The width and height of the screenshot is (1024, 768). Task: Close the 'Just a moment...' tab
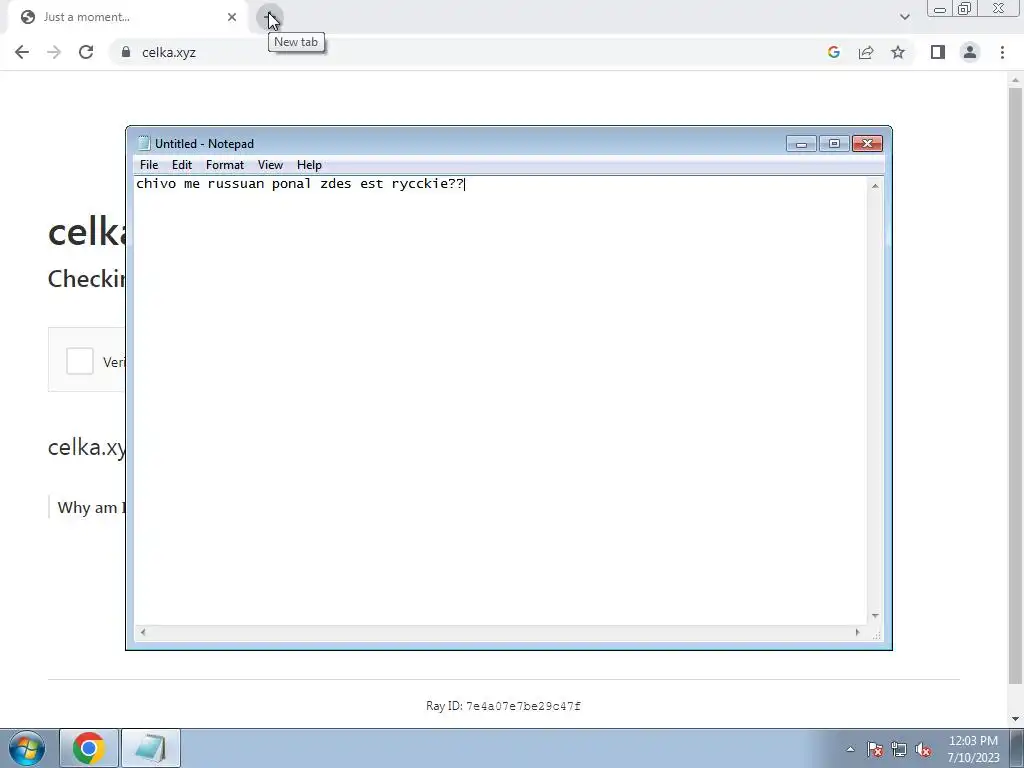click(x=232, y=17)
